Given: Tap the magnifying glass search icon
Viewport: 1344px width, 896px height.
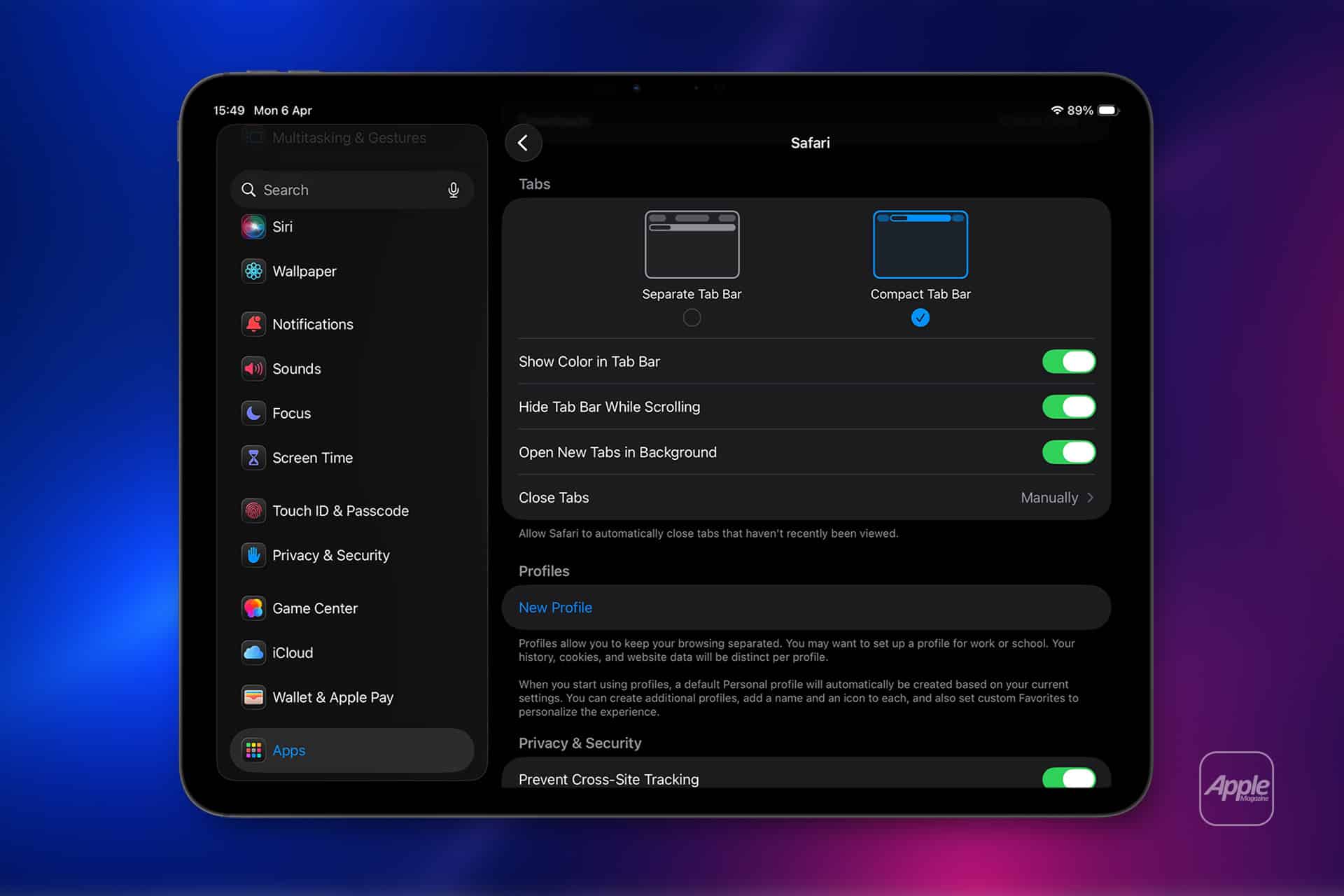Looking at the screenshot, I should (x=248, y=190).
